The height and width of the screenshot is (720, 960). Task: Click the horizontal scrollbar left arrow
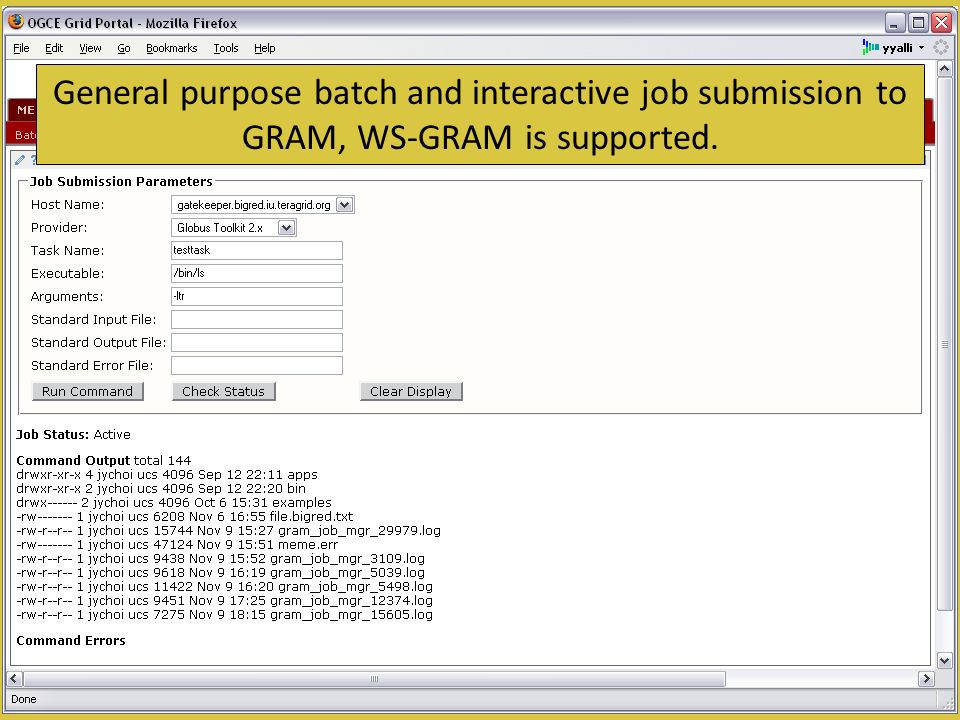tap(15, 678)
